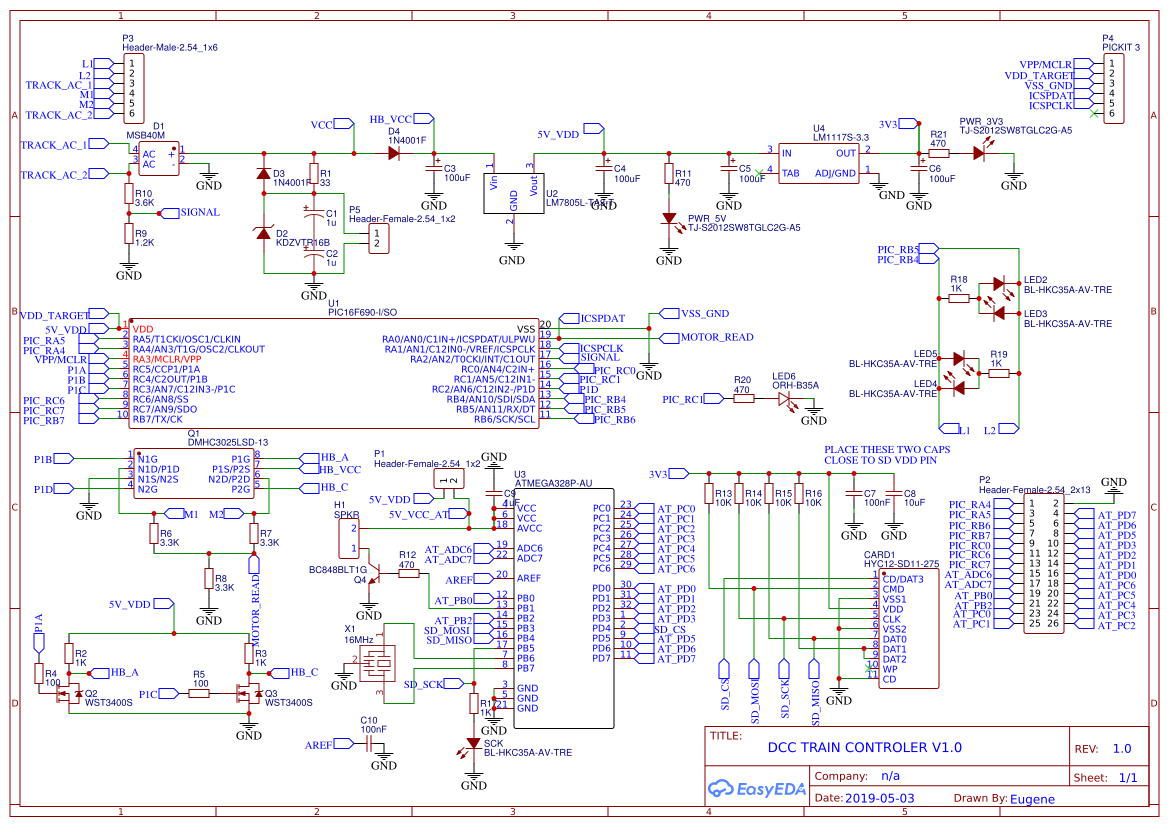This screenshot has width=1169, height=827.
Task: Select the PIC16F690 microcontroller symbol U1
Action: [x=330, y=370]
